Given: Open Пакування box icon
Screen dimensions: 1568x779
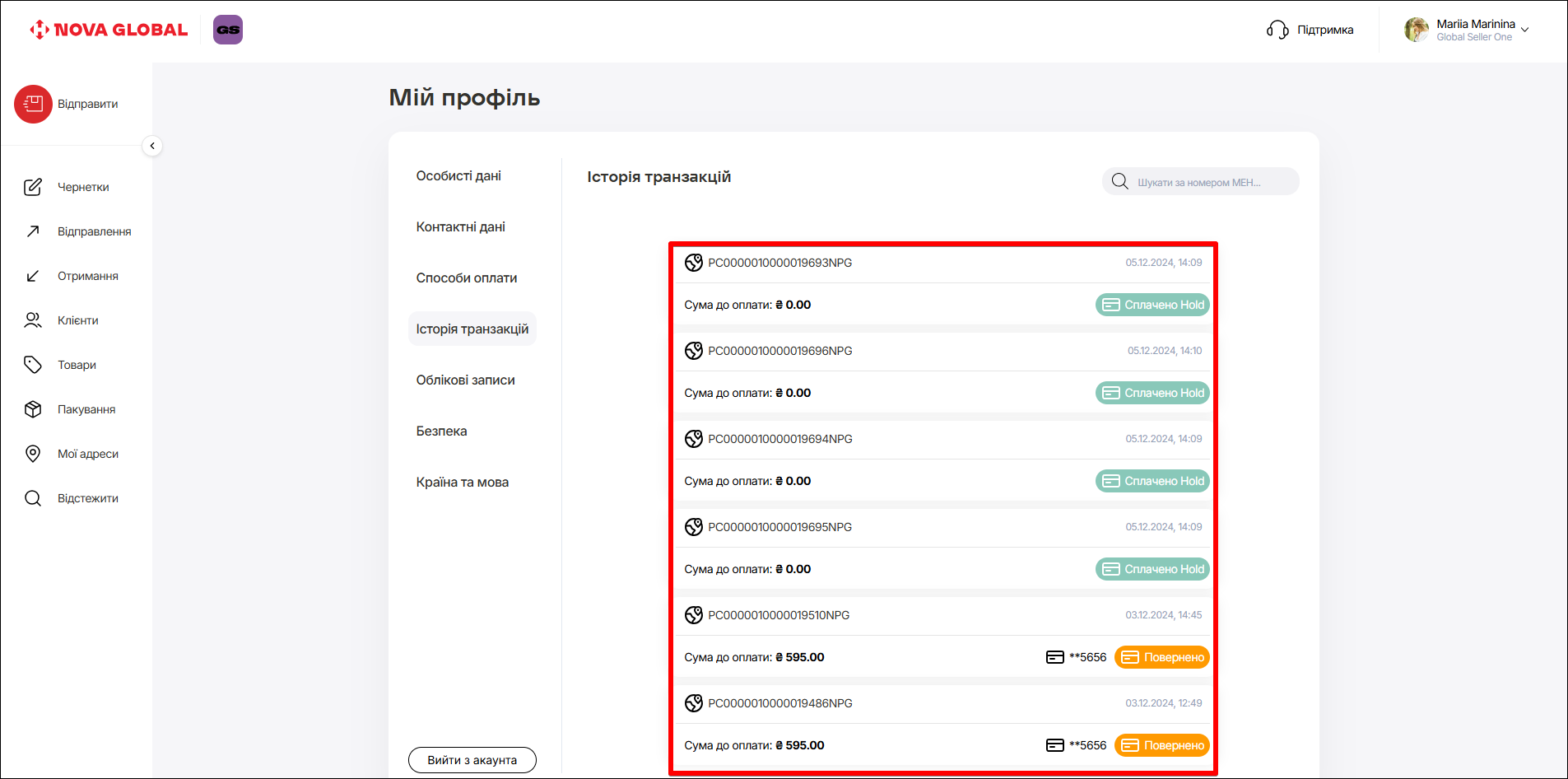Looking at the screenshot, I should tap(33, 409).
